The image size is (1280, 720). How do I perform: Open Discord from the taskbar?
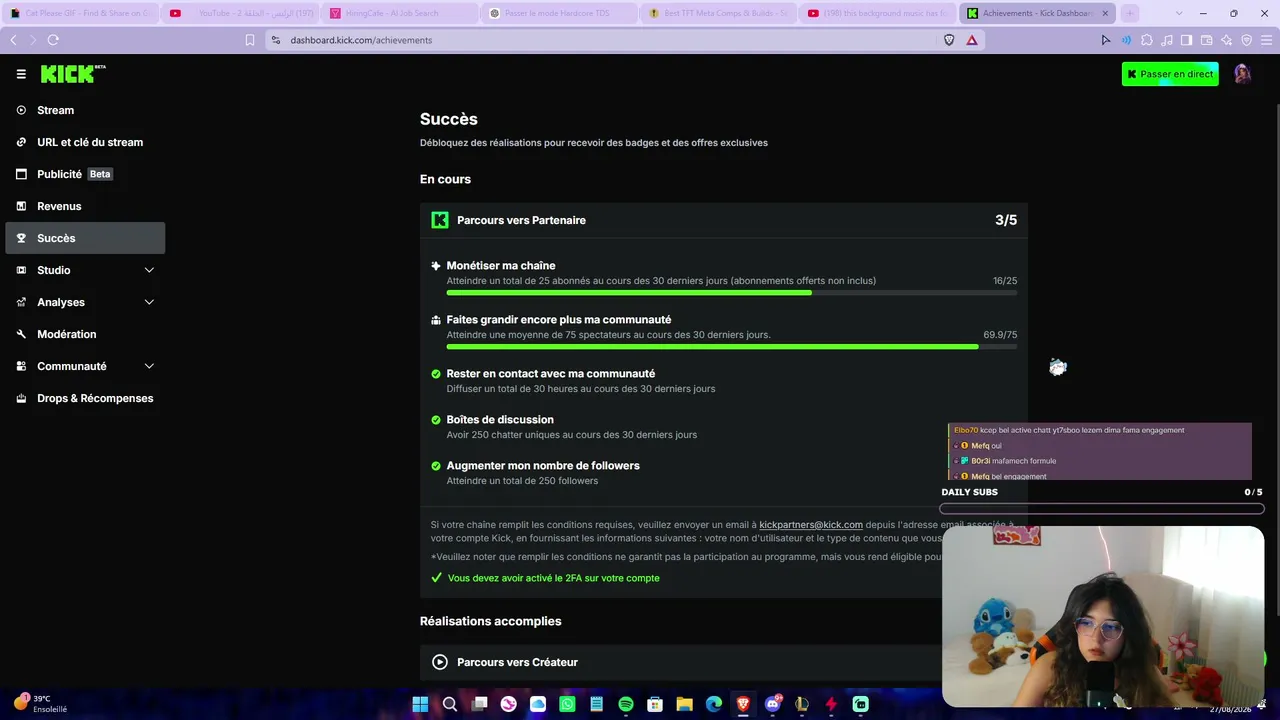pos(772,704)
